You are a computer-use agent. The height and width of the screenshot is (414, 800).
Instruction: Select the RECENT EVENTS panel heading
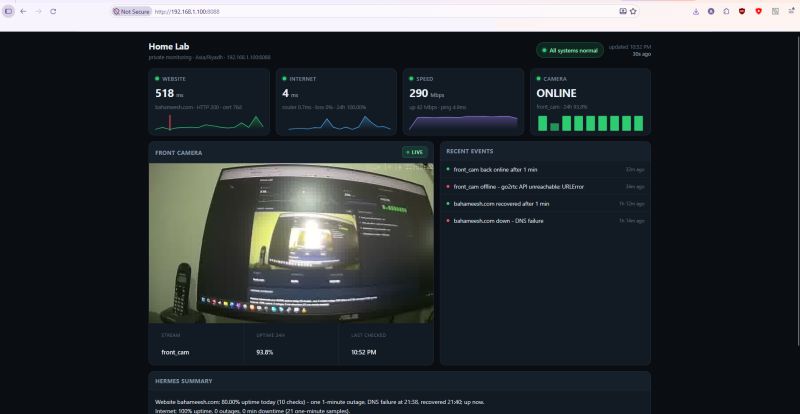tap(469, 151)
